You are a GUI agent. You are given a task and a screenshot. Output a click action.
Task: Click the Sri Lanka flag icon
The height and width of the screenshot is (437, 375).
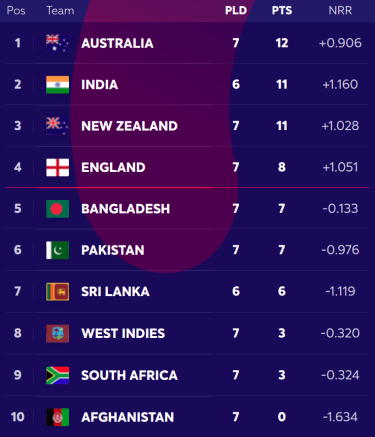pyautogui.click(x=58, y=292)
